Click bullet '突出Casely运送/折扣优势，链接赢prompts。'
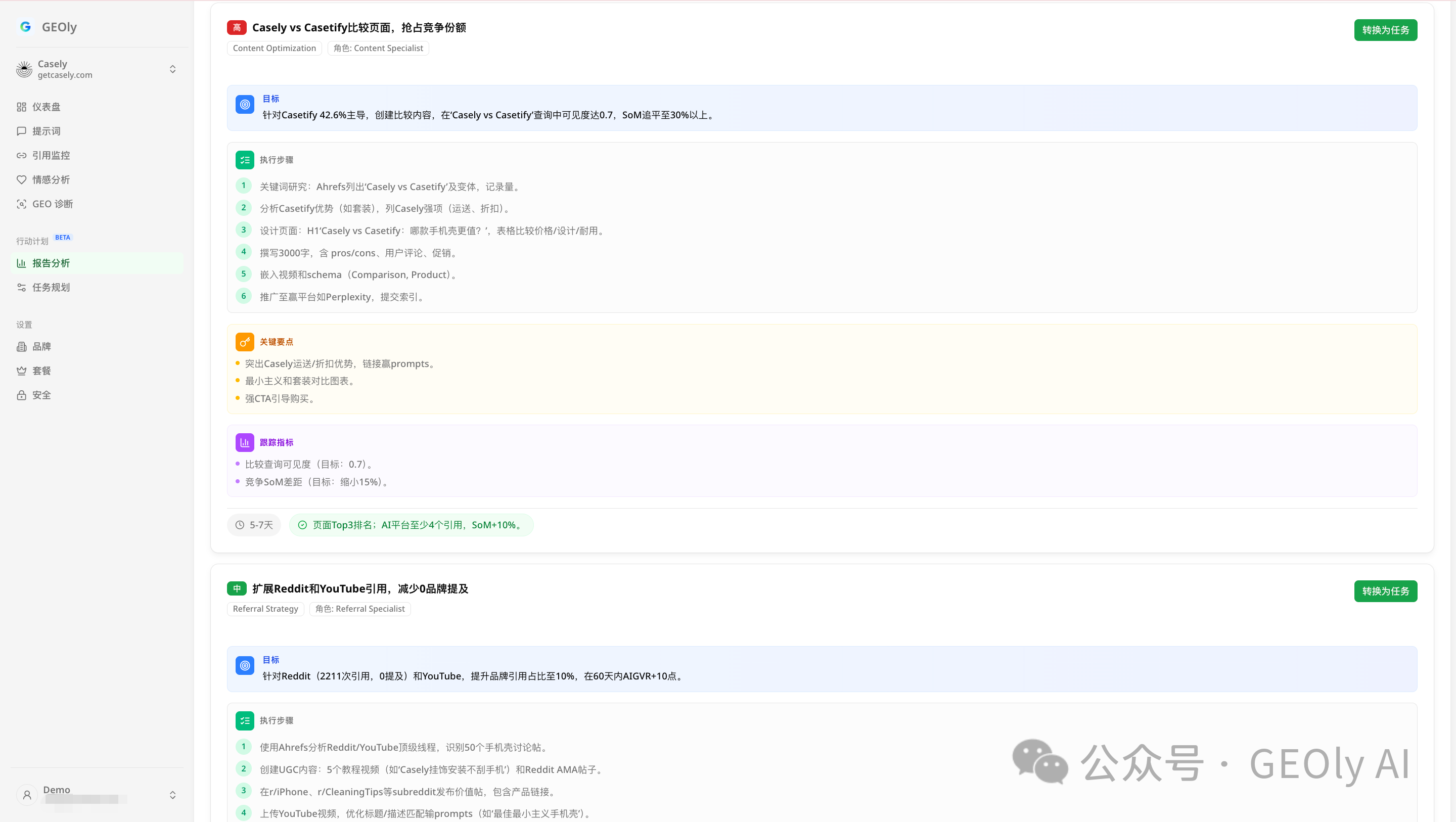This screenshot has height=822, width=1456. (x=341, y=364)
